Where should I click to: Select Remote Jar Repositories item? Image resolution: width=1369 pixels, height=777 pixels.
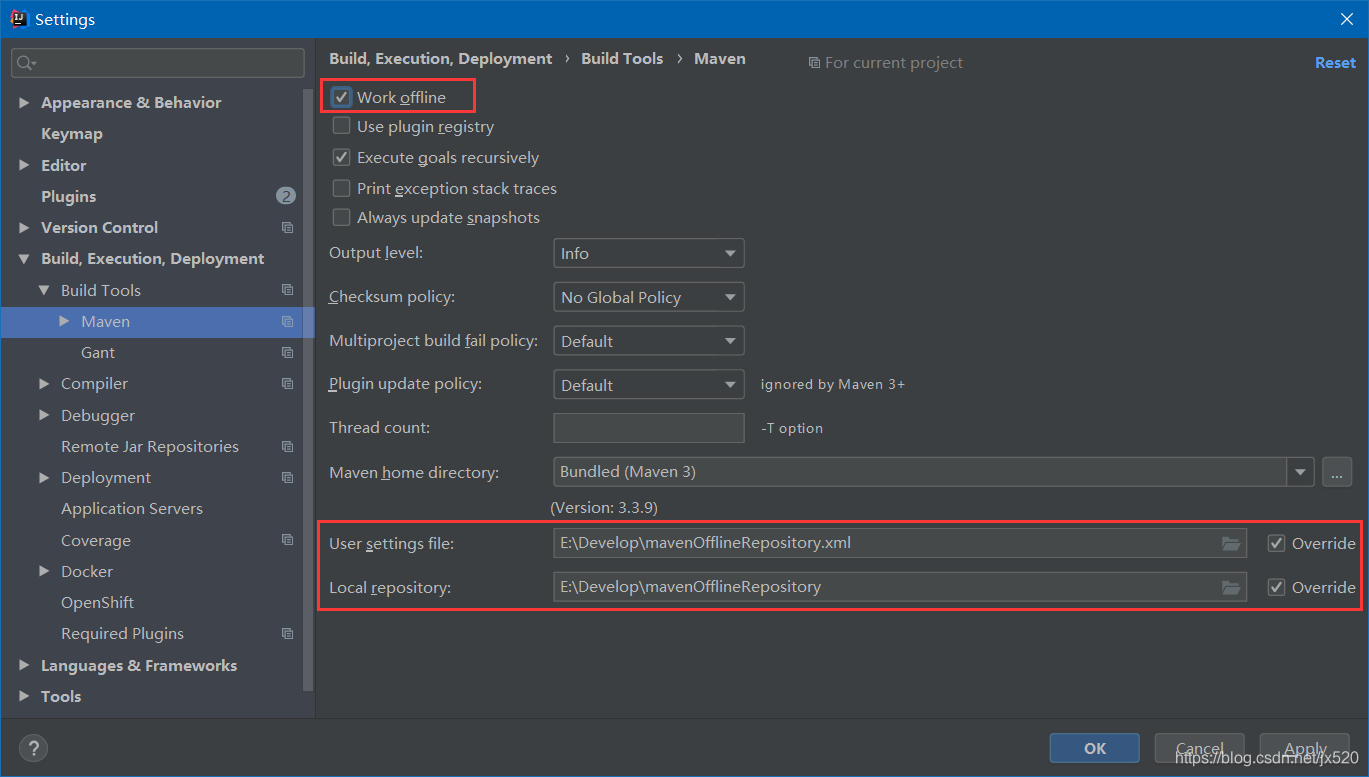coord(150,447)
